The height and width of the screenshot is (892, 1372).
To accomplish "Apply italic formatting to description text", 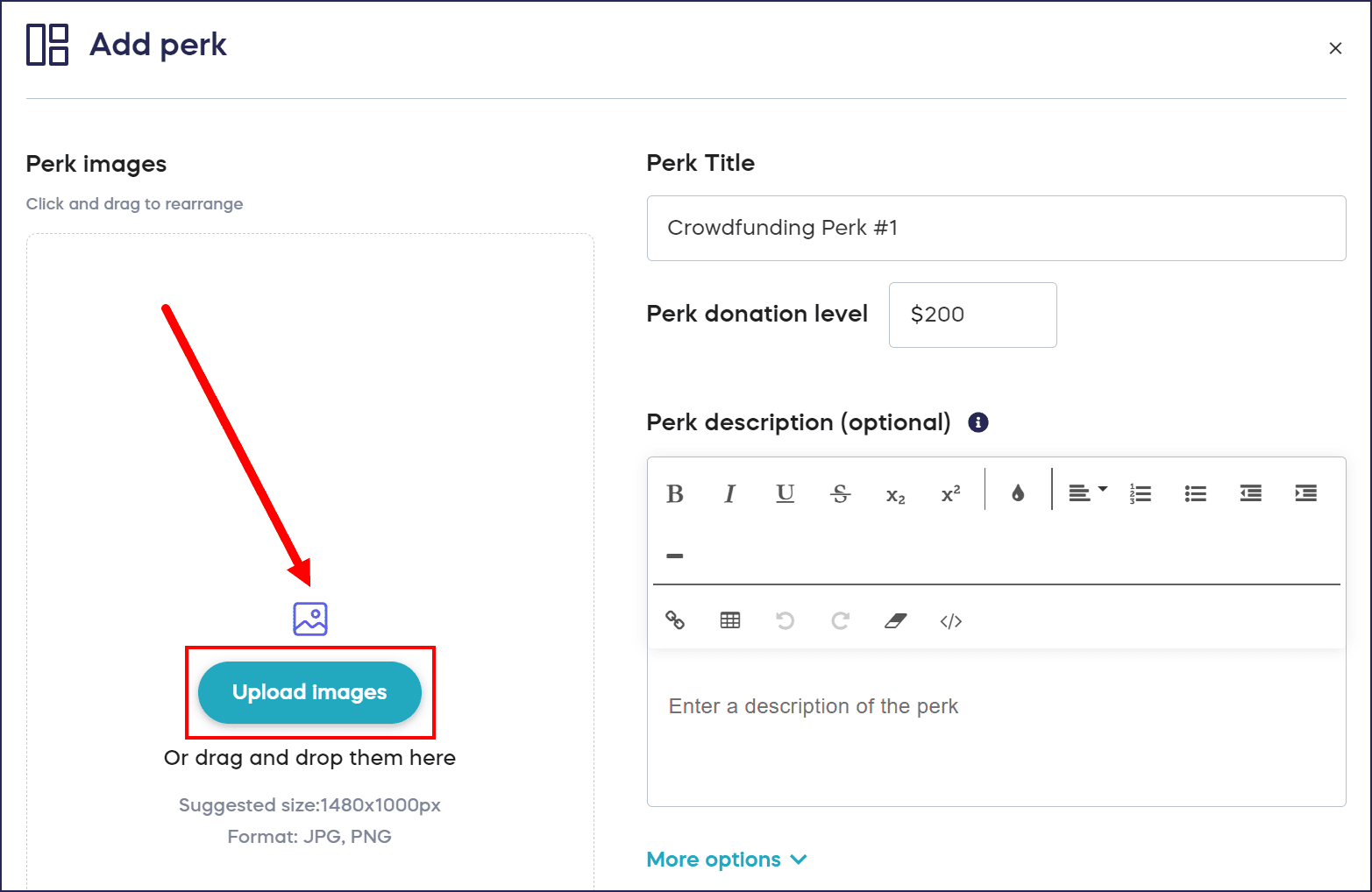I will (x=729, y=494).
